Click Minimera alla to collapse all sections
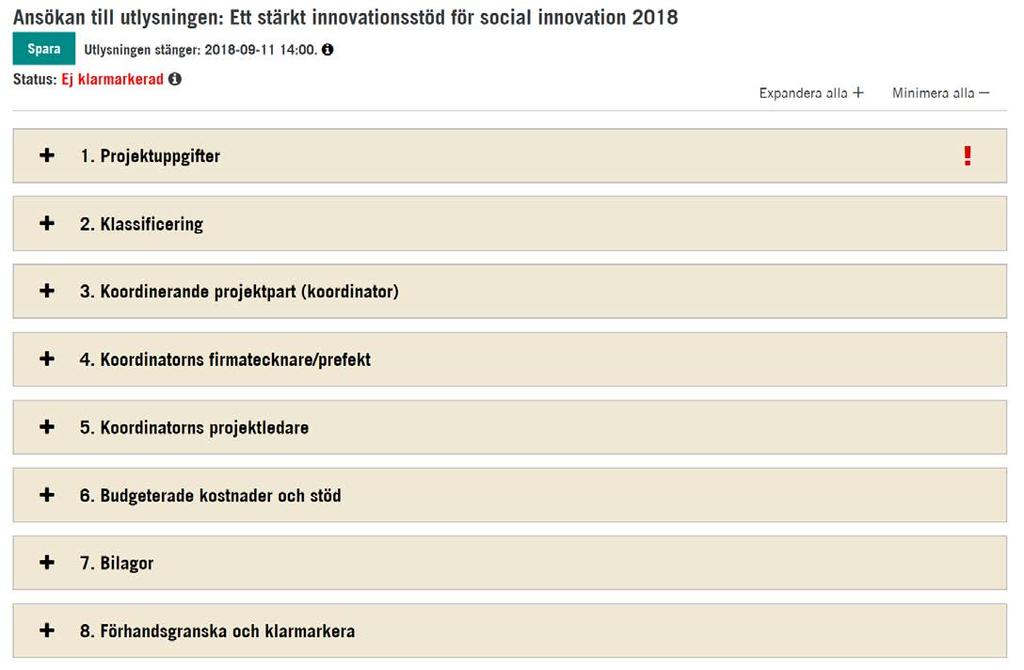Screen dimensions: 1024x670 tap(940, 93)
